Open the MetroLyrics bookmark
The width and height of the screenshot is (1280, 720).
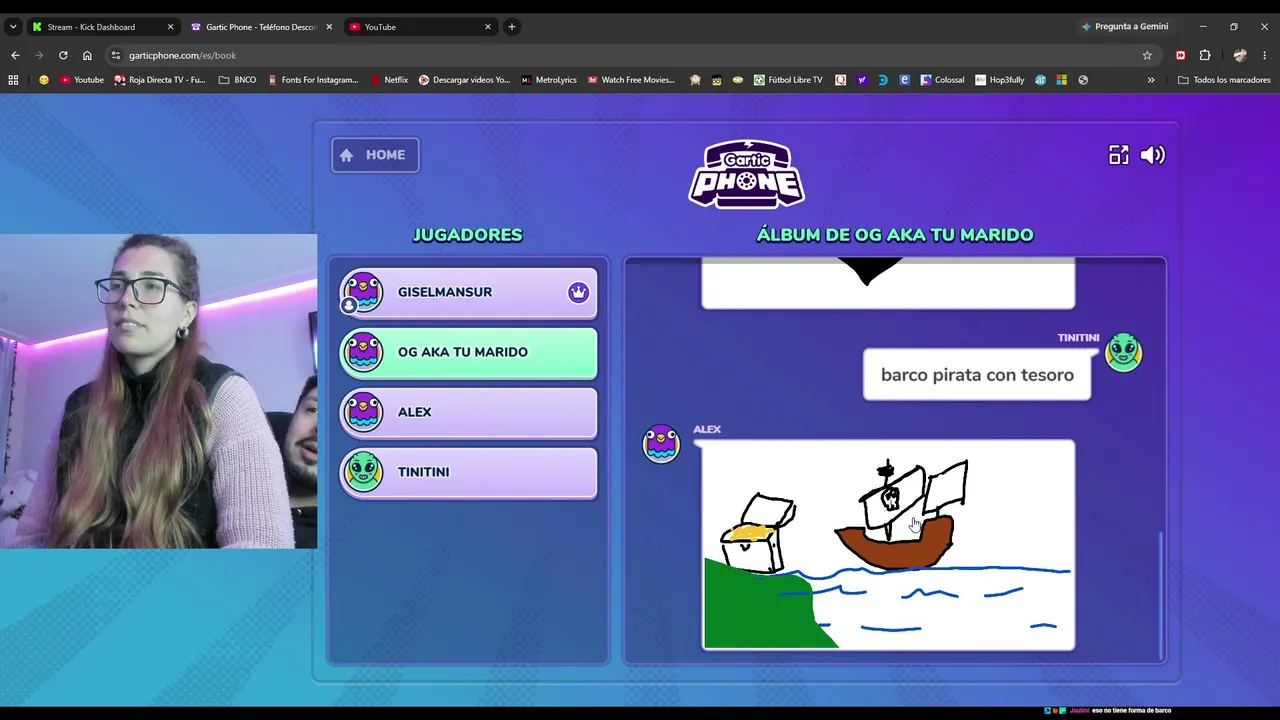[549, 80]
